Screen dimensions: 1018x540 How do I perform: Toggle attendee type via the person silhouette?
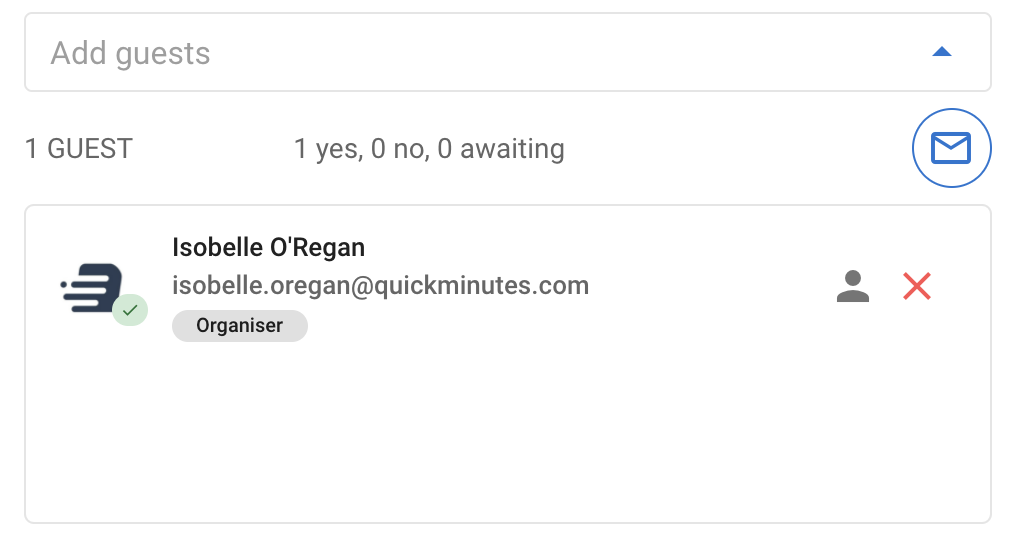(852, 286)
